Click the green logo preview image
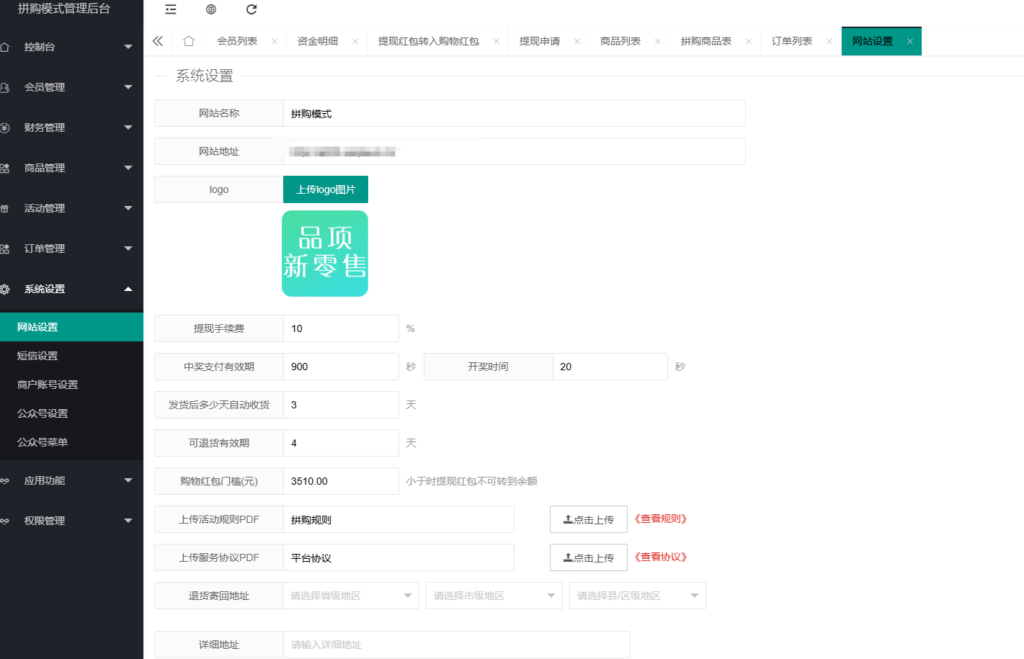The width and height of the screenshot is (1024, 659). pyautogui.click(x=324, y=253)
